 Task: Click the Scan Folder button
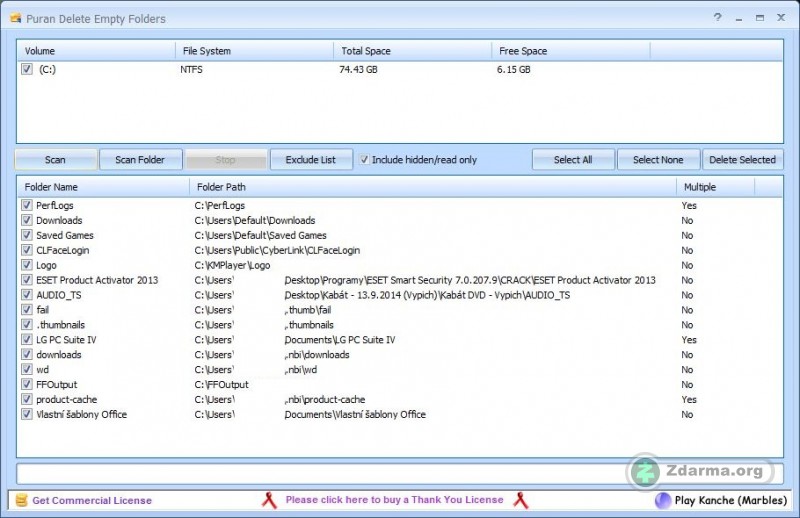click(x=140, y=160)
